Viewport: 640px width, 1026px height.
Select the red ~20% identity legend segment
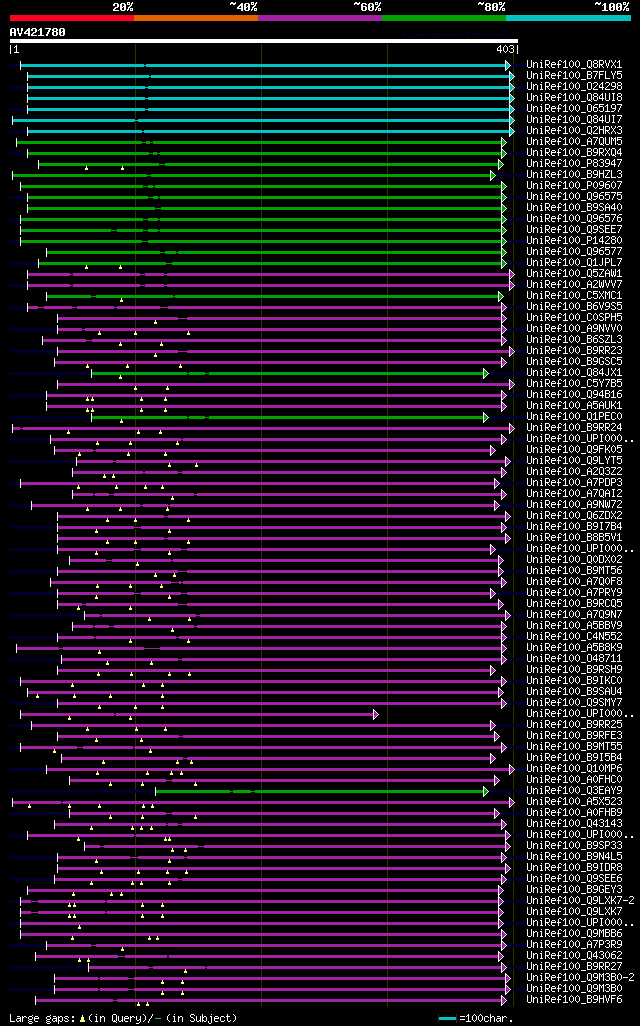pyautogui.click(x=72, y=18)
